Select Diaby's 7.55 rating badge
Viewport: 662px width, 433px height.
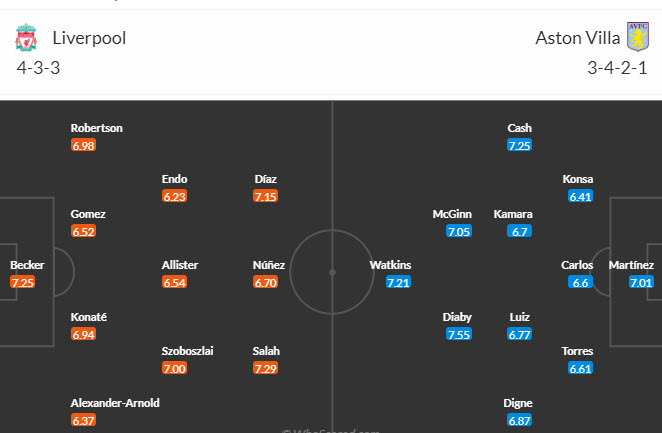click(458, 335)
